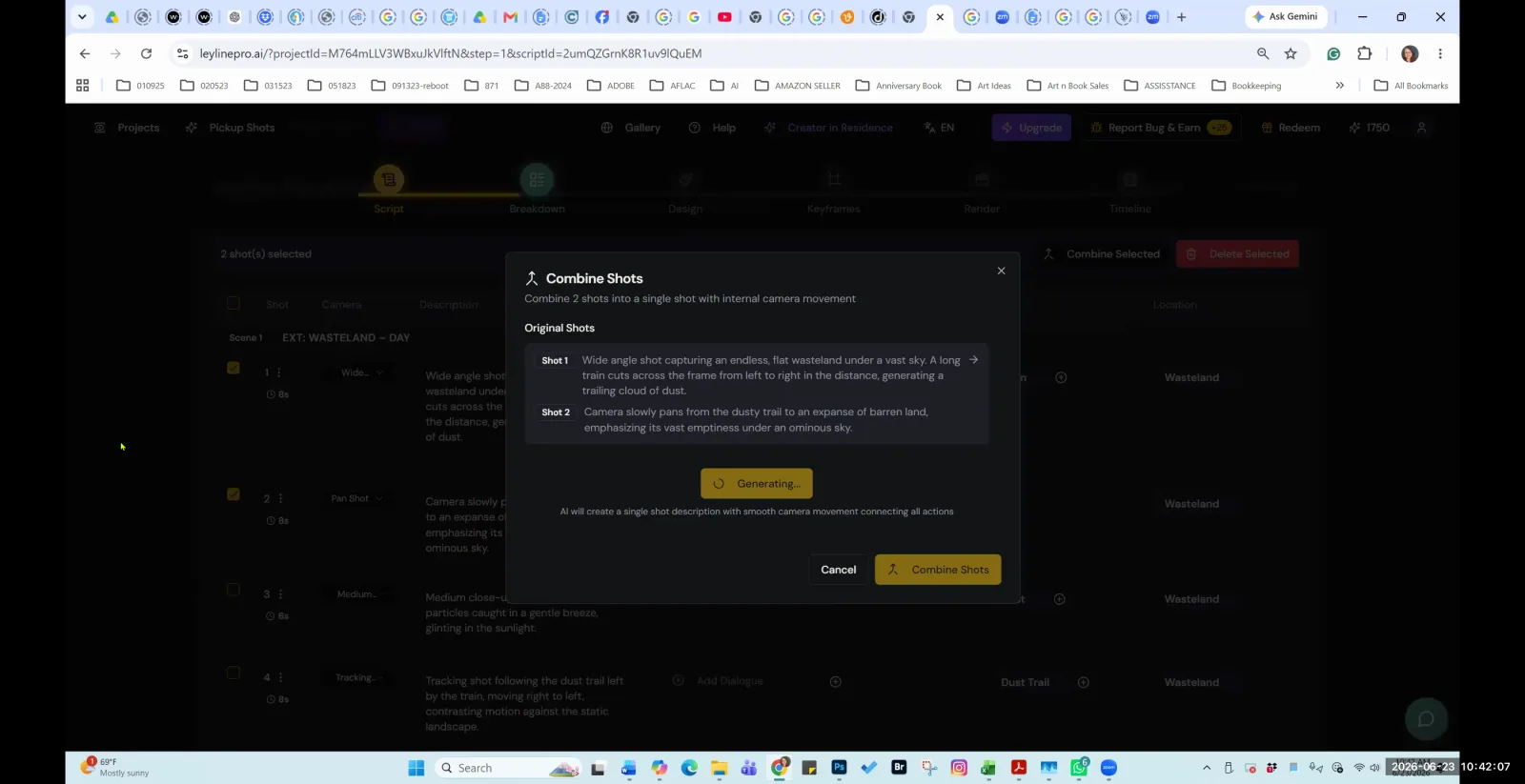The height and width of the screenshot is (784, 1525).
Task: Open Photoshop from the taskbar
Action: tap(839, 767)
